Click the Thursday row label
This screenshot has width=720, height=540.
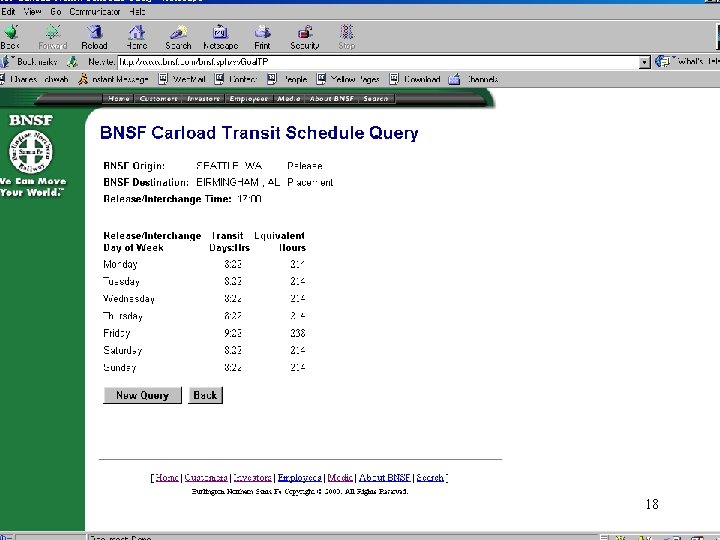(x=123, y=316)
